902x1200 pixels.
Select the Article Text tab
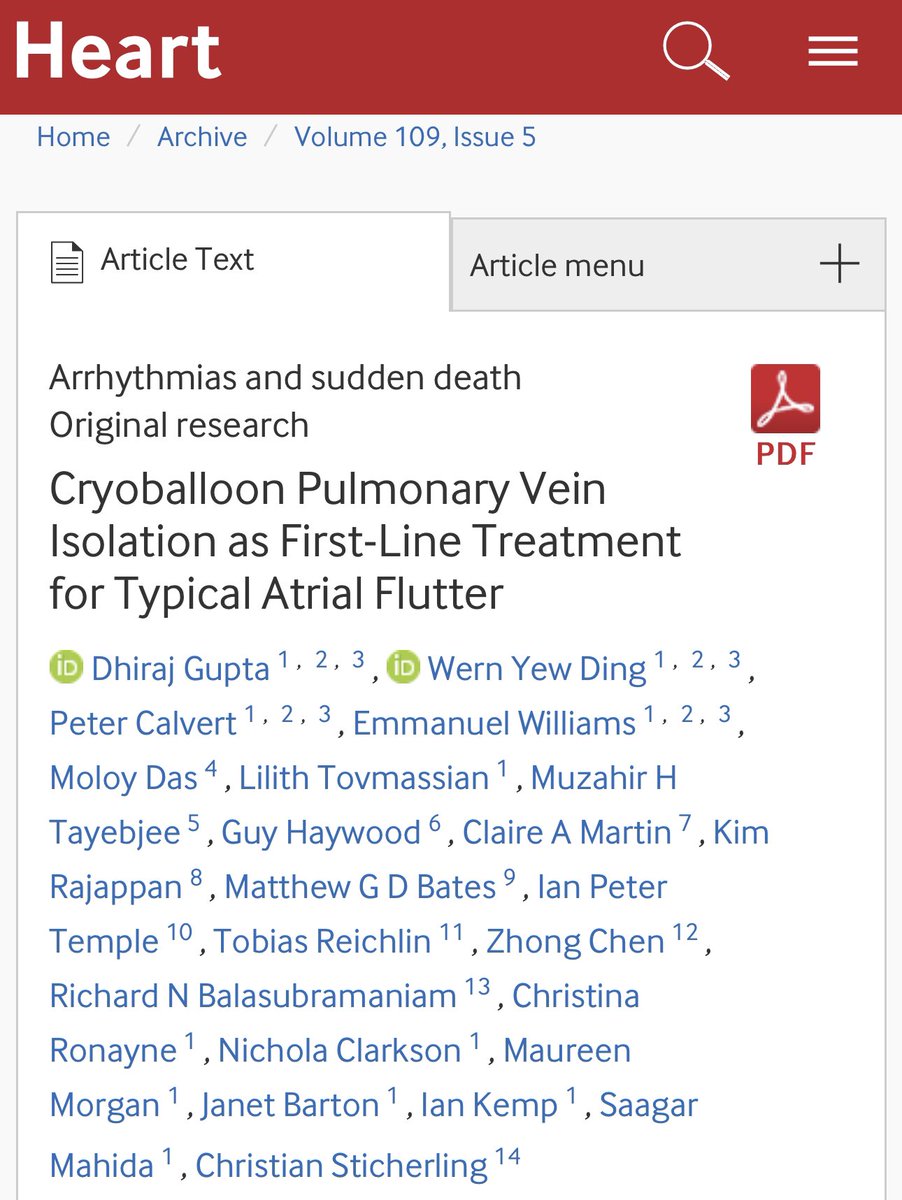[x=177, y=260]
